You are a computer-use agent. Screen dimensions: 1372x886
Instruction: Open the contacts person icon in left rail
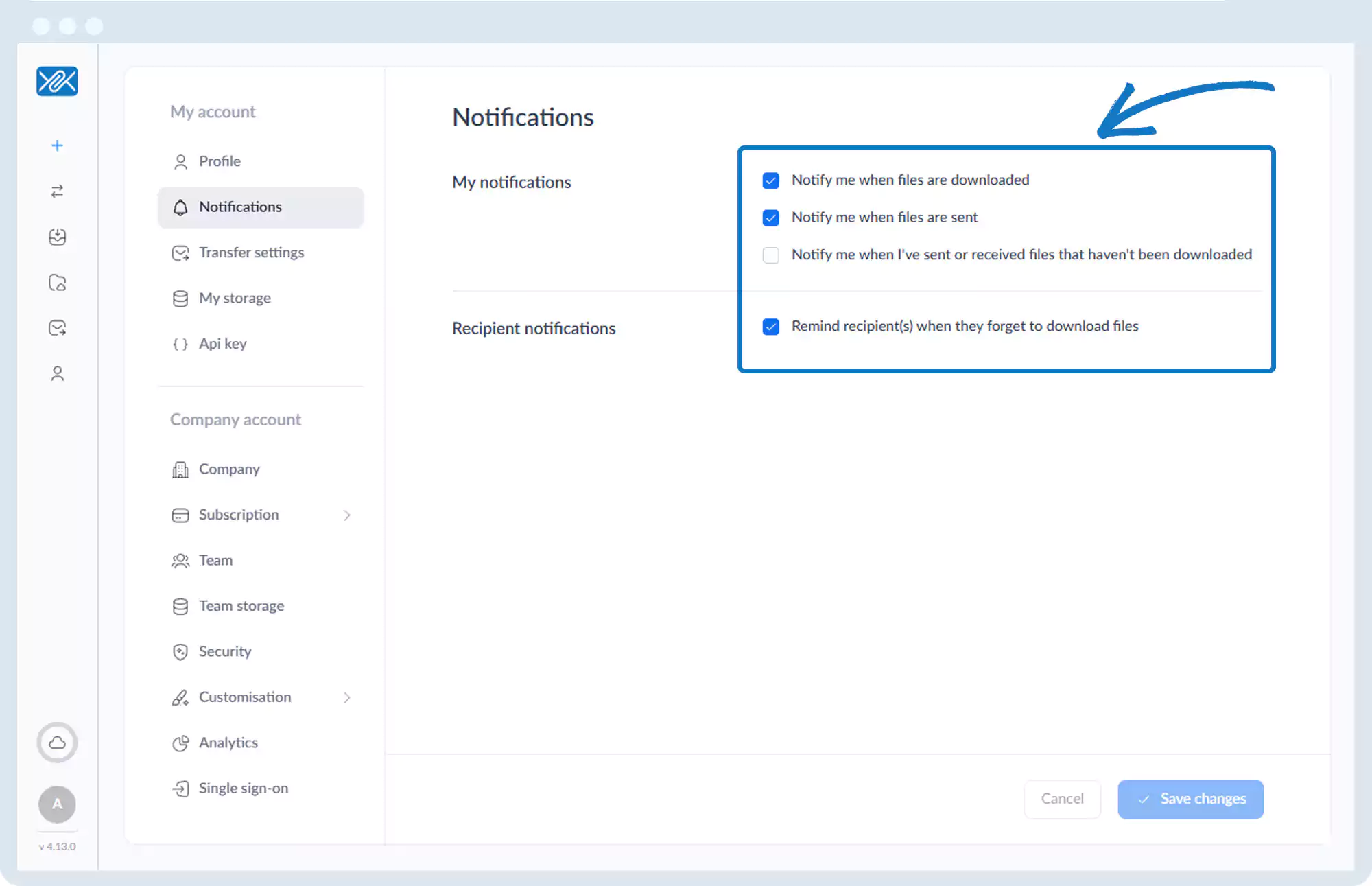(x=58, y=373)
